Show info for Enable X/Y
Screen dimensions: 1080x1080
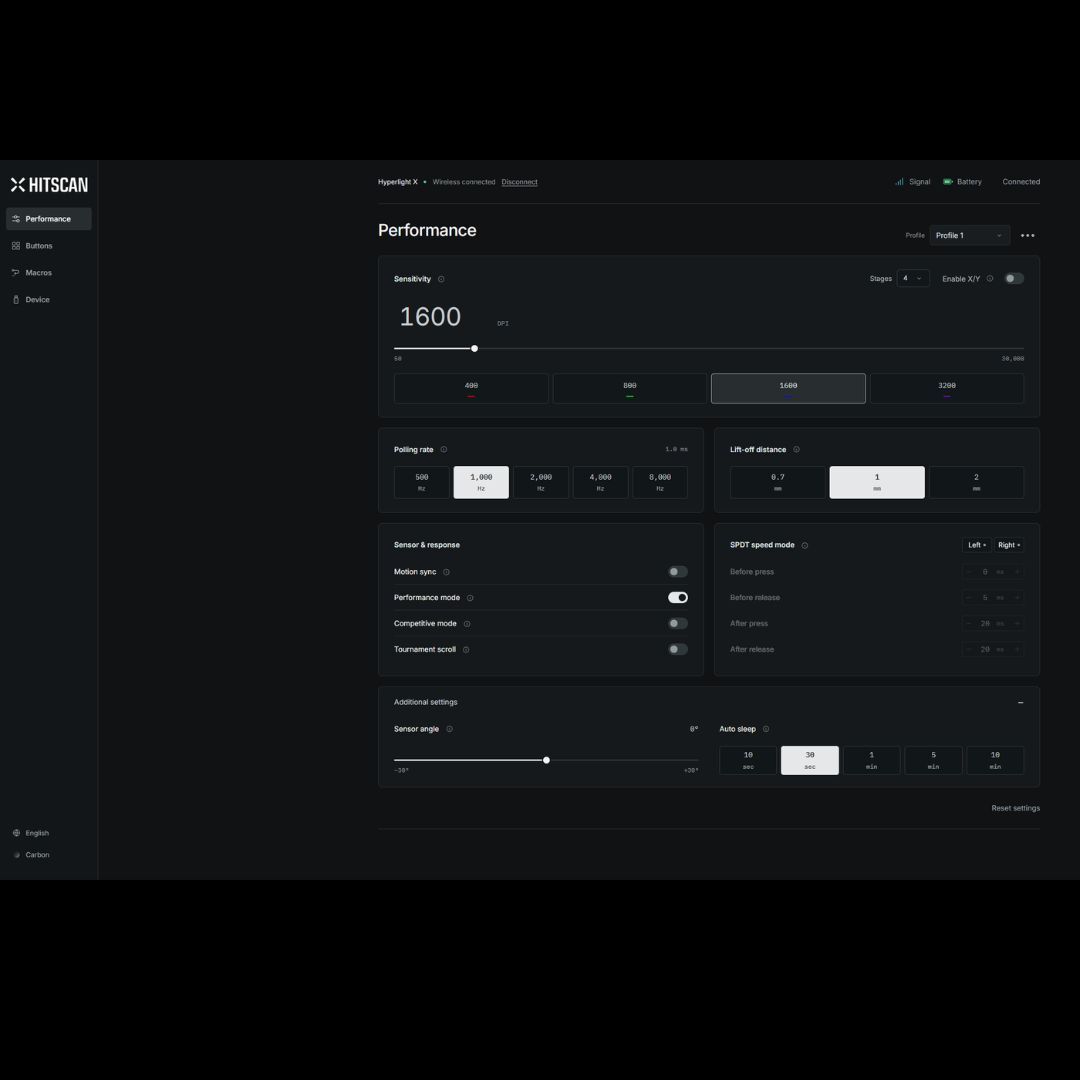click(x=990, y=278)
